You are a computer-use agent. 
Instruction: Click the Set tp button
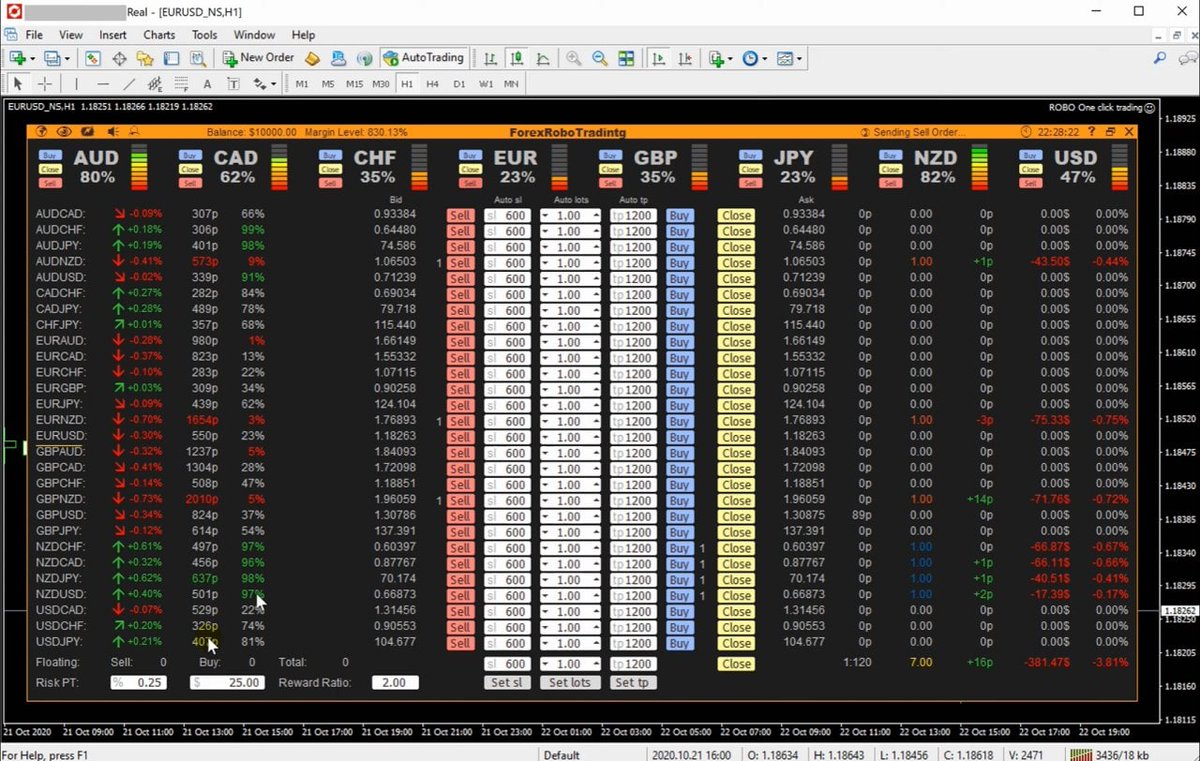(632, 683)
